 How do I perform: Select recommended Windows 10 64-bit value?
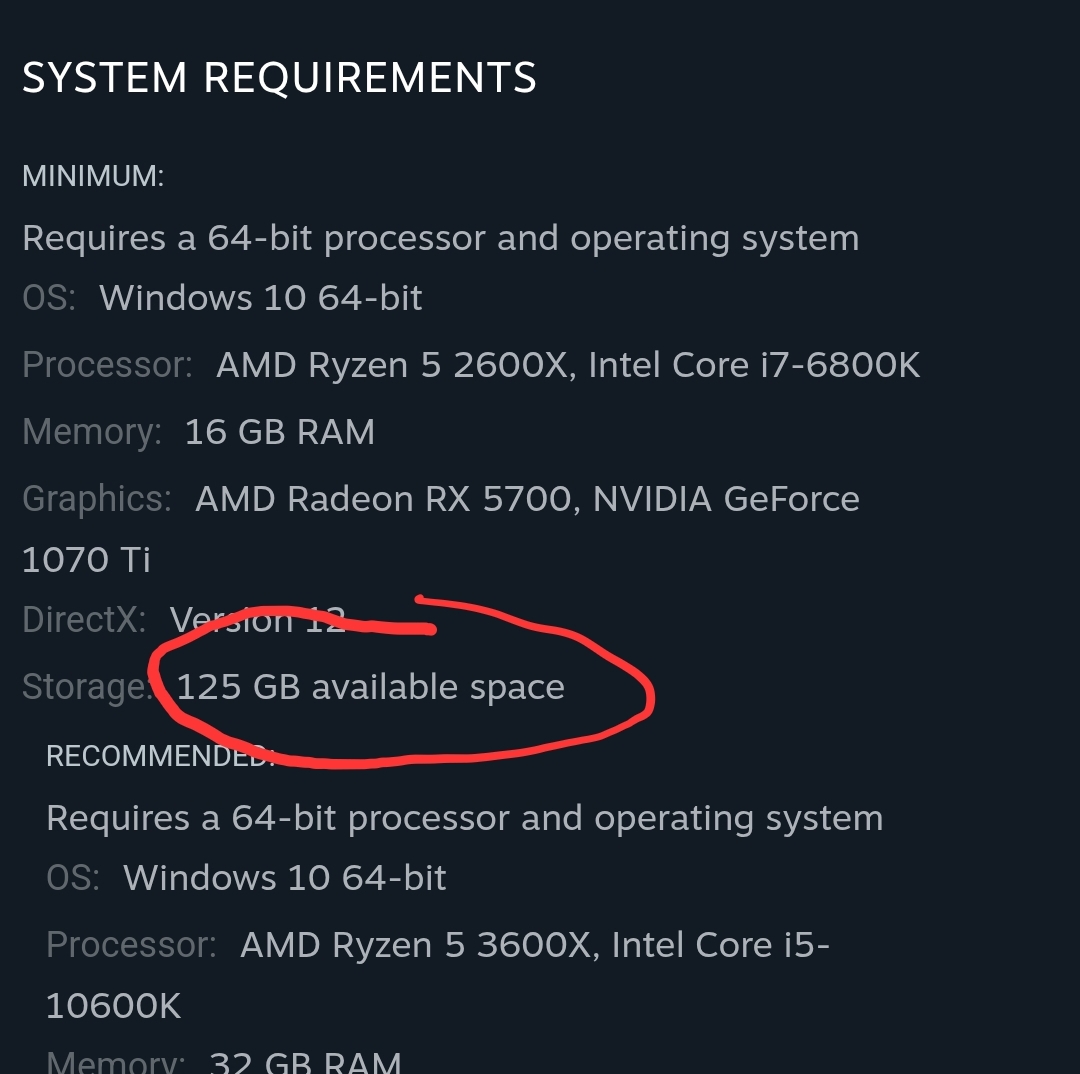click(285, 878)
